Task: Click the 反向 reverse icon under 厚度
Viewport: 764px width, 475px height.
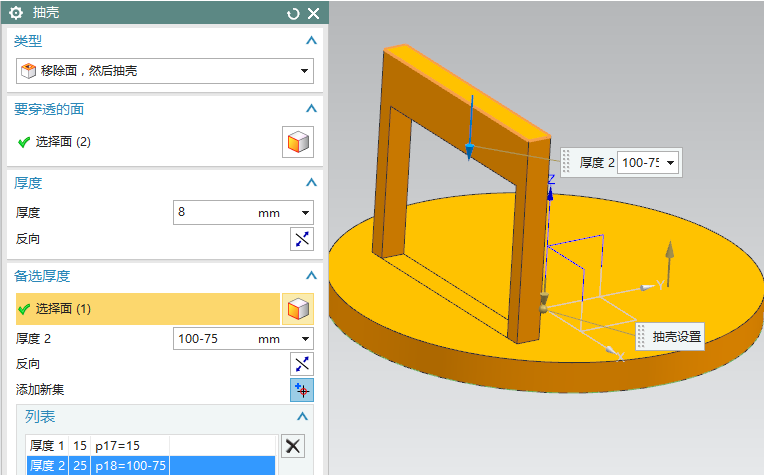Action: (x=302, y=239)
